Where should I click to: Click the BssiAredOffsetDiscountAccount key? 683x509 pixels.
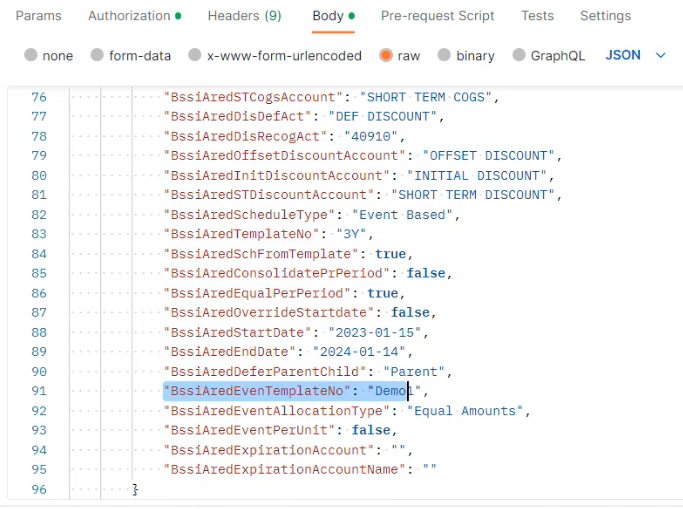click(x=284, y=155)
